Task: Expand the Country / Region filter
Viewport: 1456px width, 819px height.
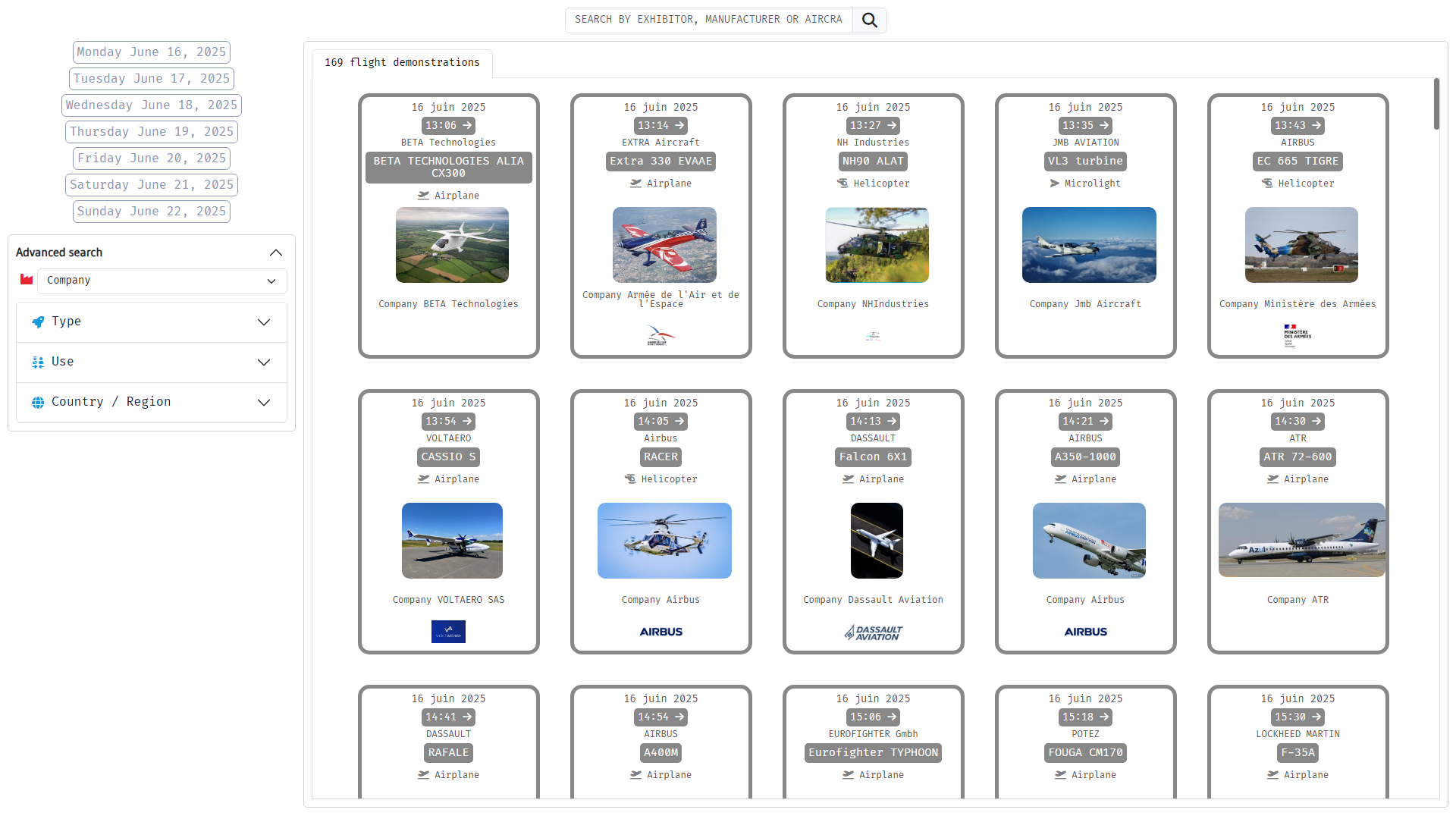Action: click(x=152, y=403)
